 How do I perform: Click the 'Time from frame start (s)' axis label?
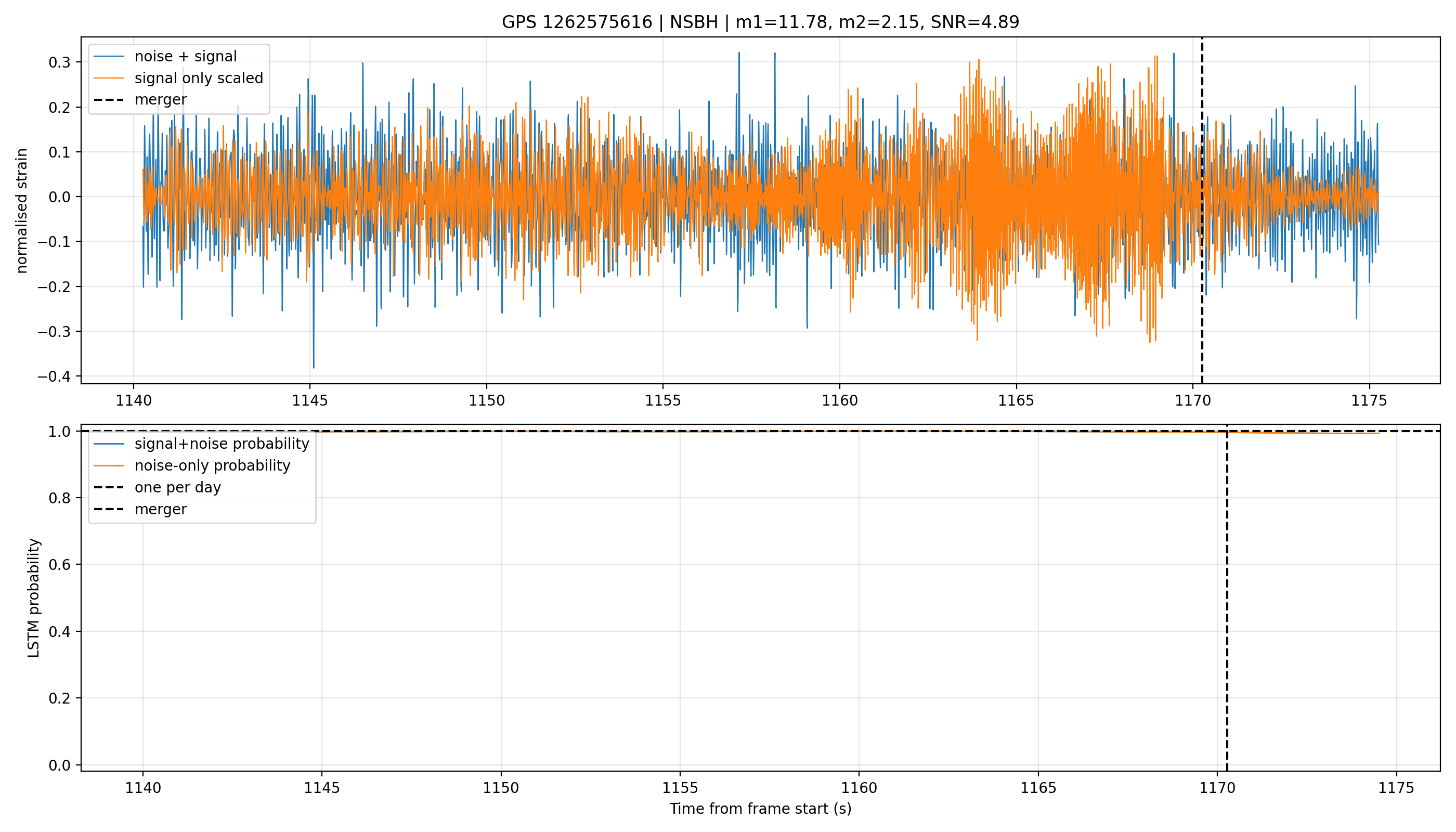[760, 809]
